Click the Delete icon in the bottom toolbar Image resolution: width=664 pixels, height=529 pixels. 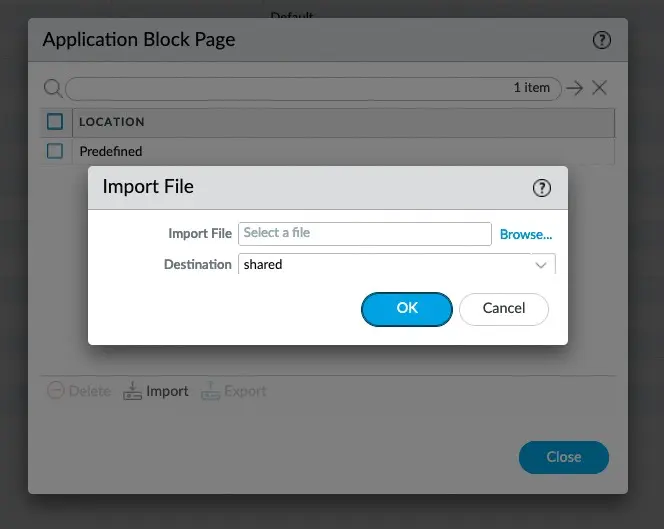coord(57,391)
